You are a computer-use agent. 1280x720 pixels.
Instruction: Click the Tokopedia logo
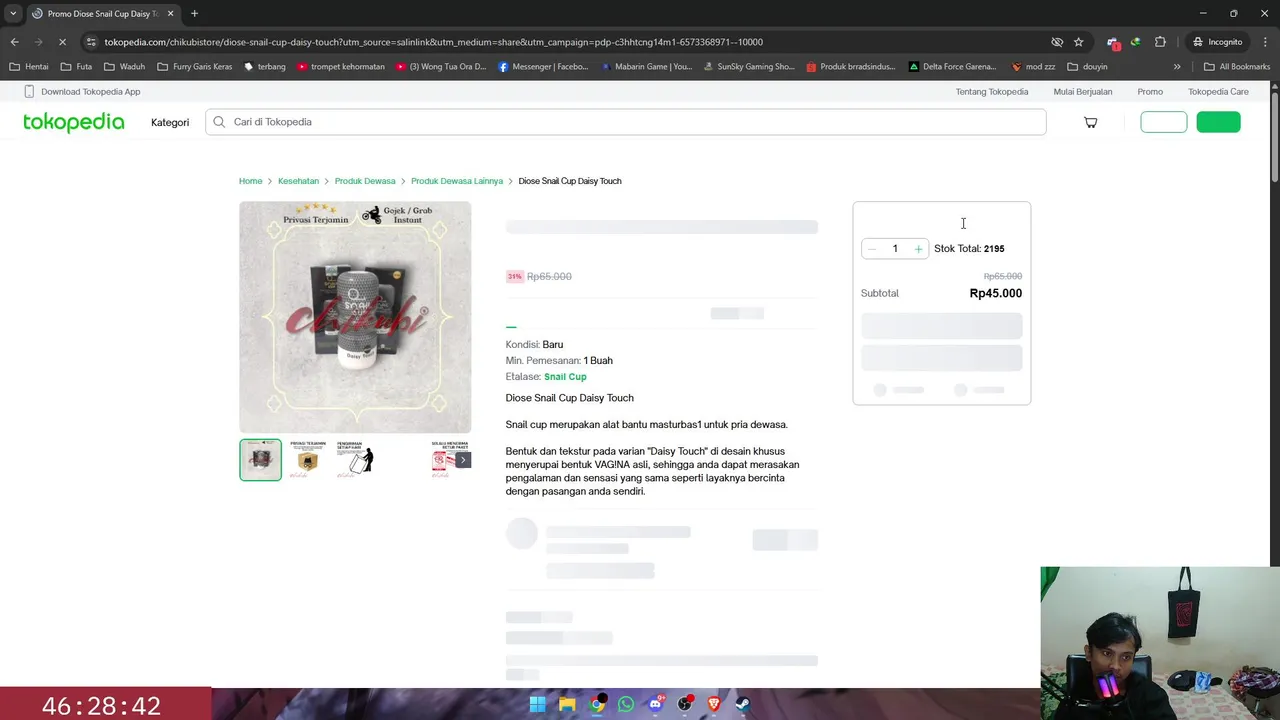click(74, 122)
